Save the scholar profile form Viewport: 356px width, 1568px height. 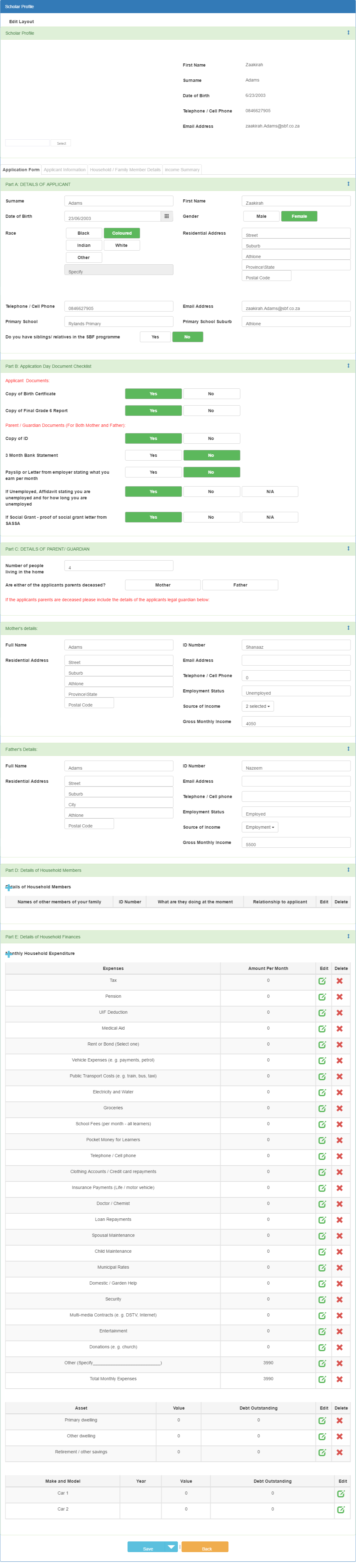coord(147,1547)
